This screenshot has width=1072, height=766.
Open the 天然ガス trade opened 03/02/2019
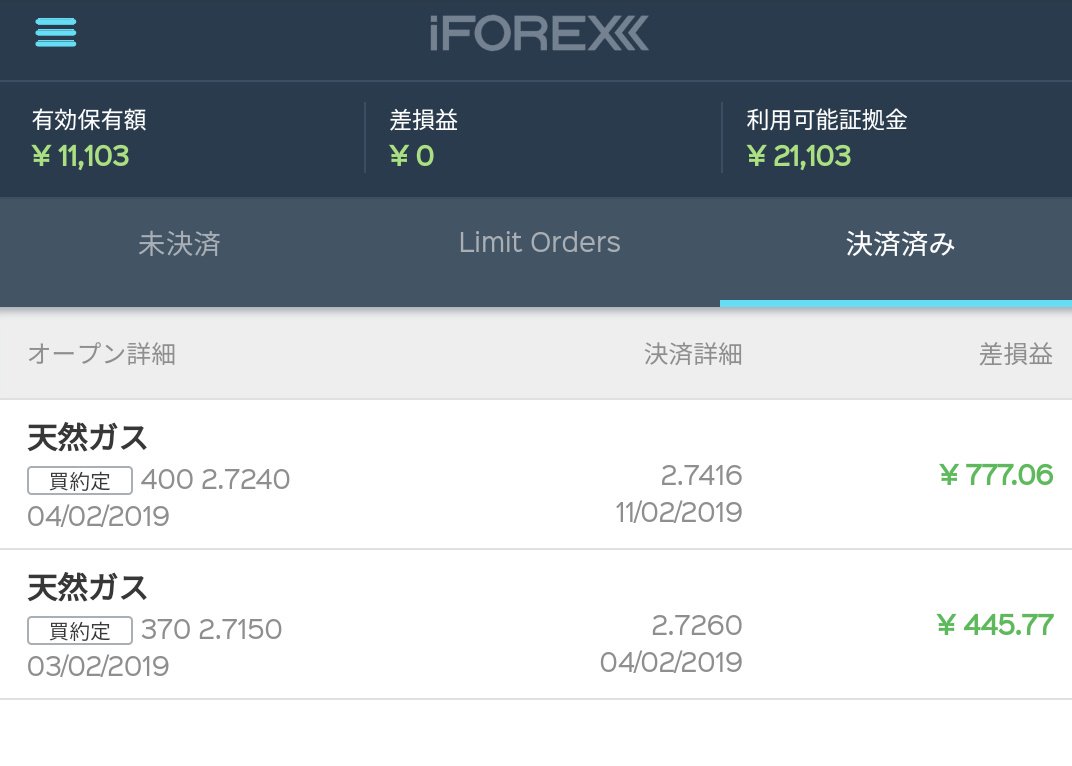click(x=88, y=587)
